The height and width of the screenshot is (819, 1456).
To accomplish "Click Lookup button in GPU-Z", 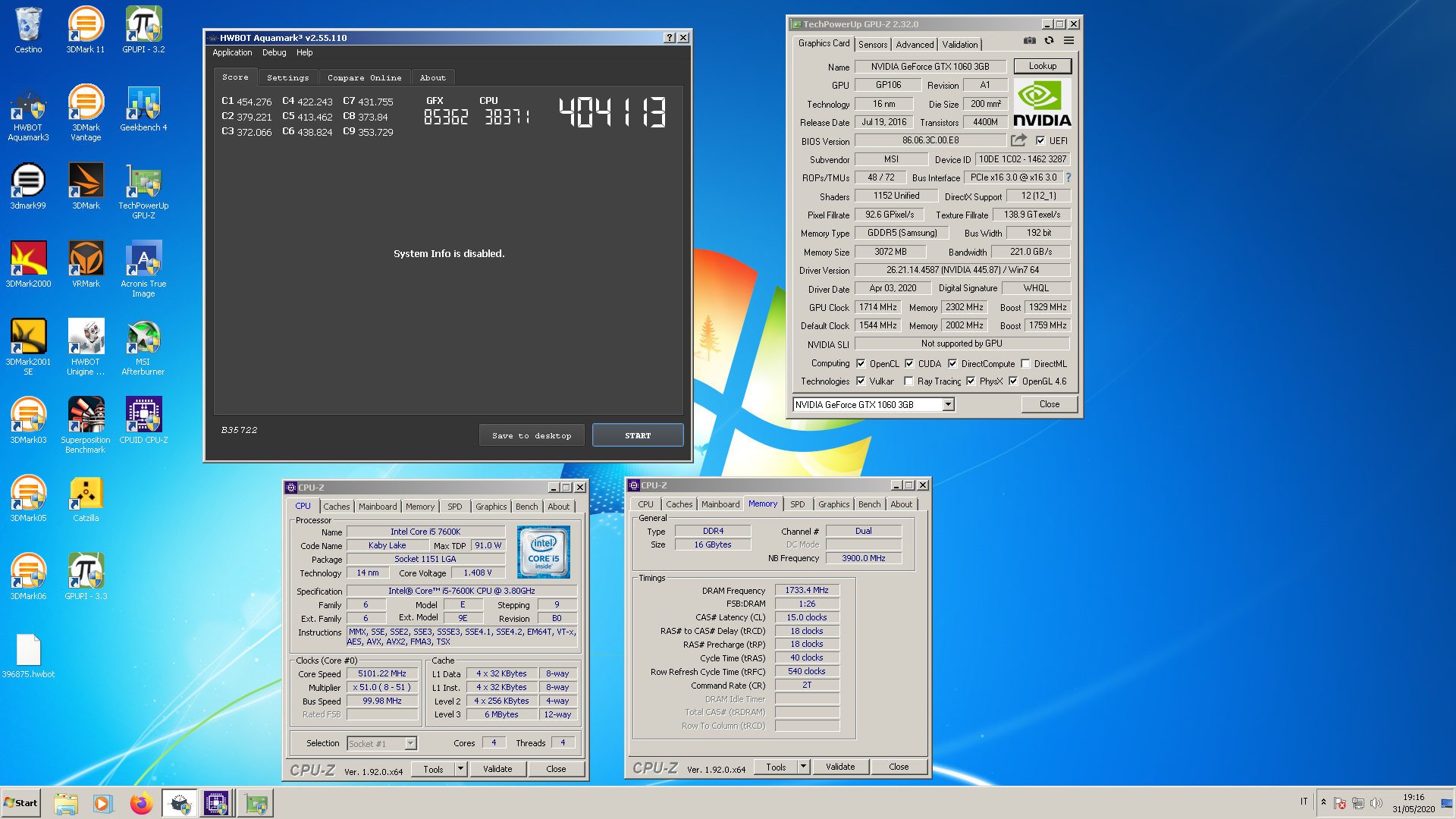I will (1043, 66).
